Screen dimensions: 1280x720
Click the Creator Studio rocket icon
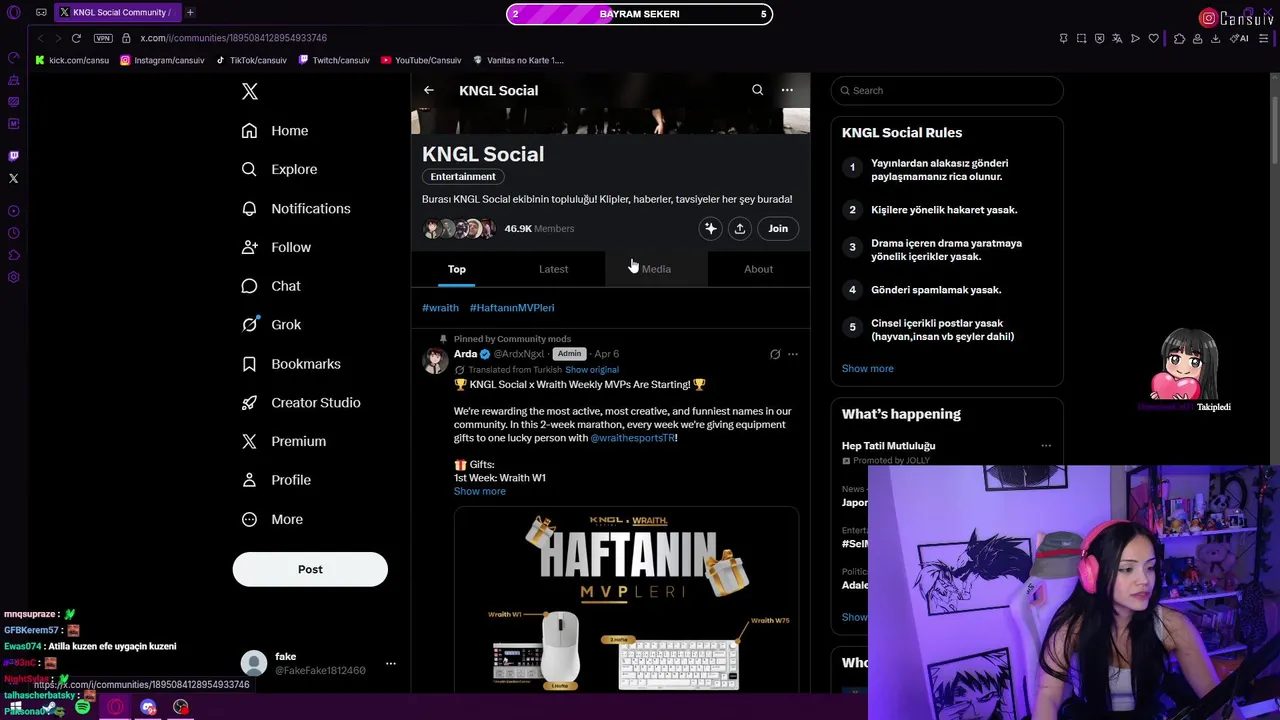(249, 403)
